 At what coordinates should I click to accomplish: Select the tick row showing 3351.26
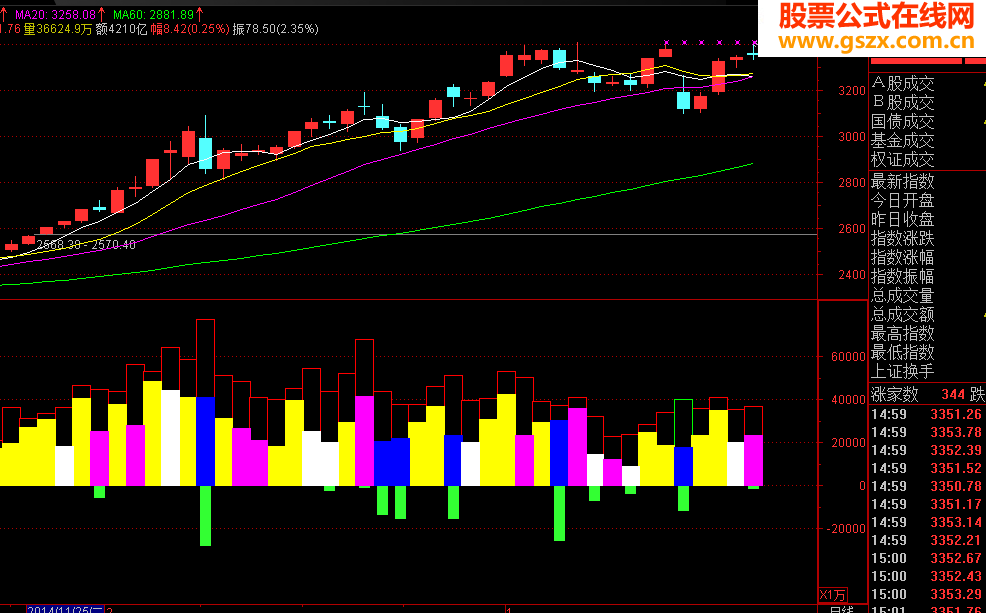click(928, 414)
